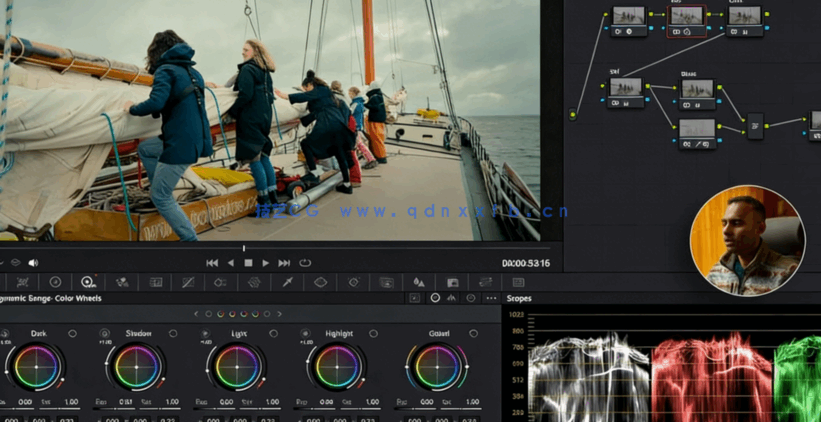This screenshot has width=821, height=422.
Task: Open the Blur palette droplet icon
Action: click(x=419, y=283)
